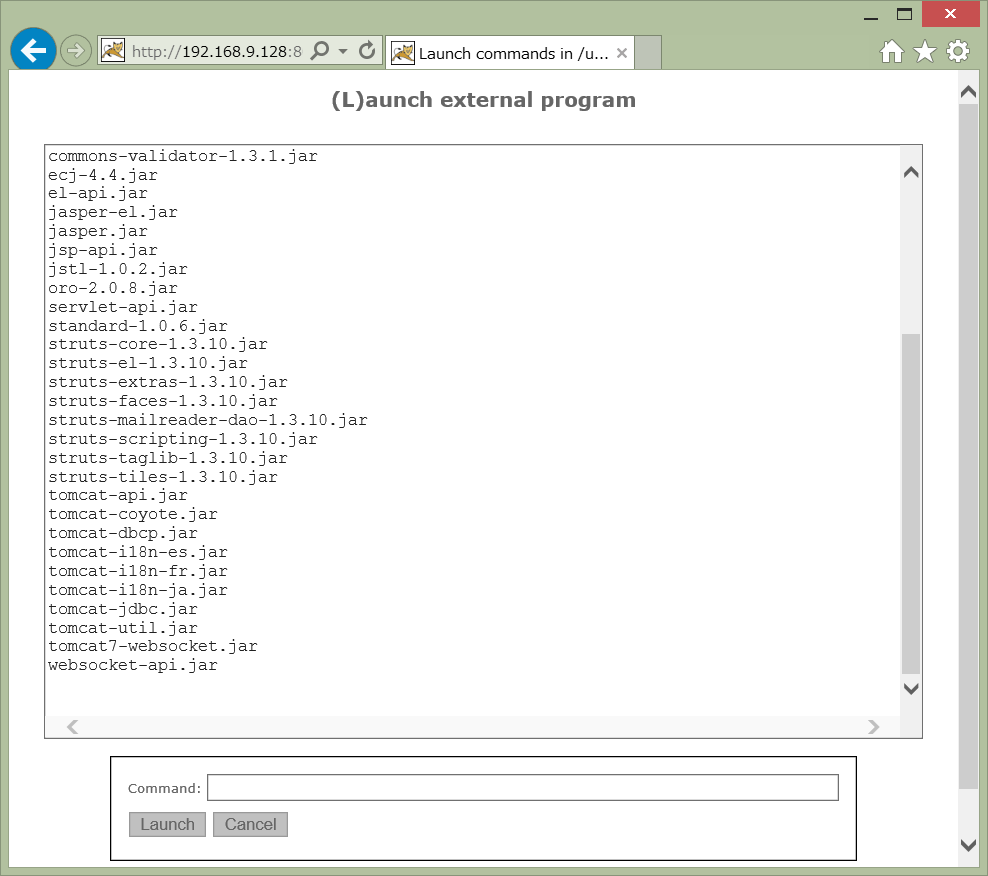
Task: Click line 'struts-taglib-1.3.10.jar'
Action: 168,457
